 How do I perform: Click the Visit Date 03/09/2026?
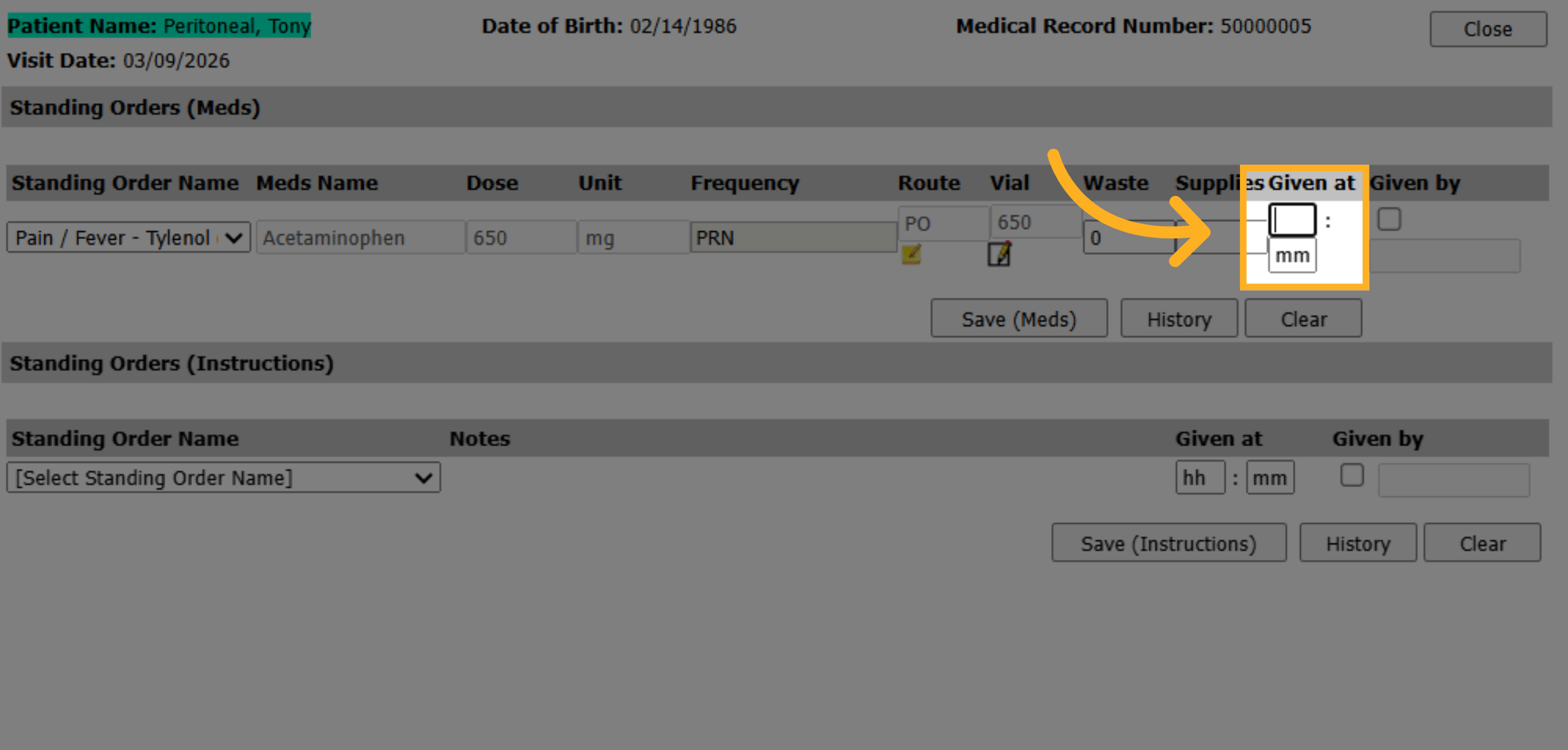click(x=176, y=61)
